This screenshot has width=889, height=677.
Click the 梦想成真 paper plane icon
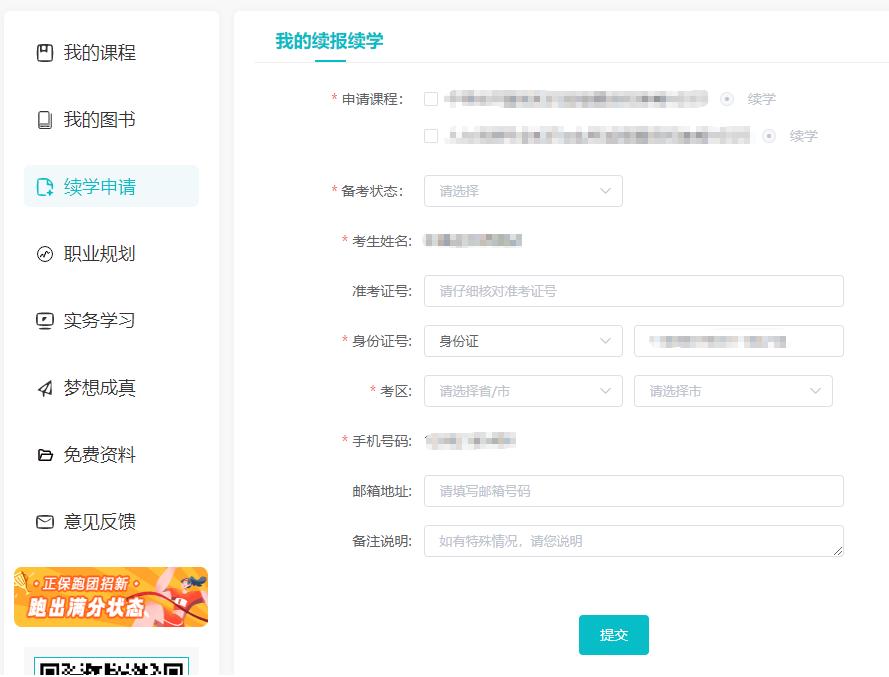point(44,388)
